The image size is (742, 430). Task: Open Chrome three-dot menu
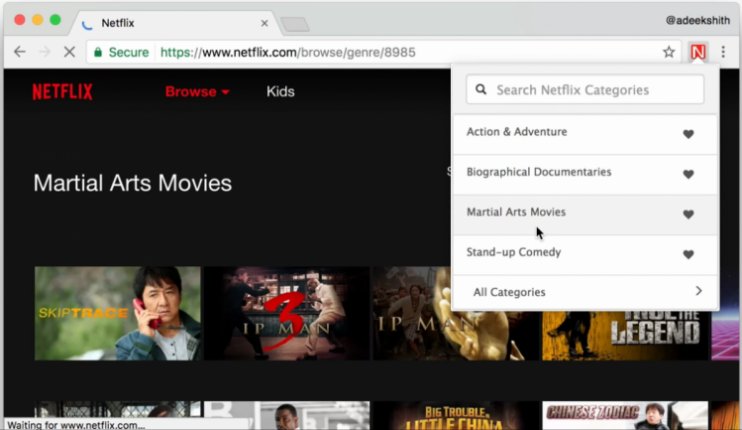[723, 52]
